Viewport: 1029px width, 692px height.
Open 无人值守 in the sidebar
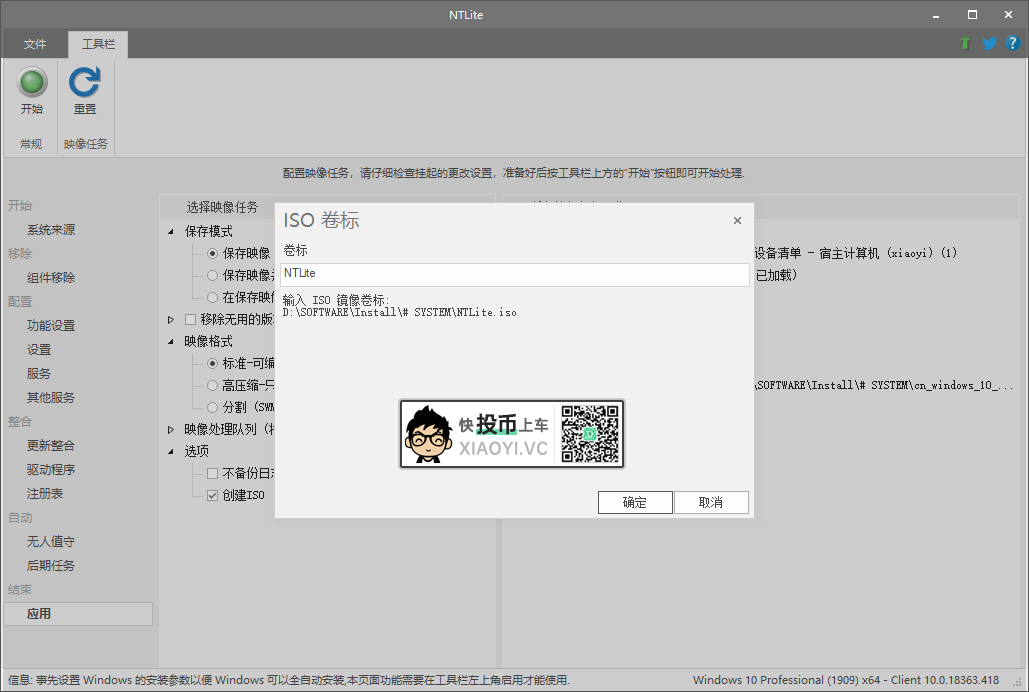pyautogui.click(x=51, y=542)
